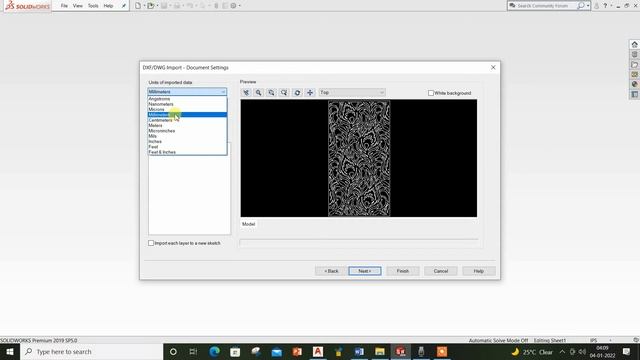
Task: Click the Finish button
Action: click(403, 271)
